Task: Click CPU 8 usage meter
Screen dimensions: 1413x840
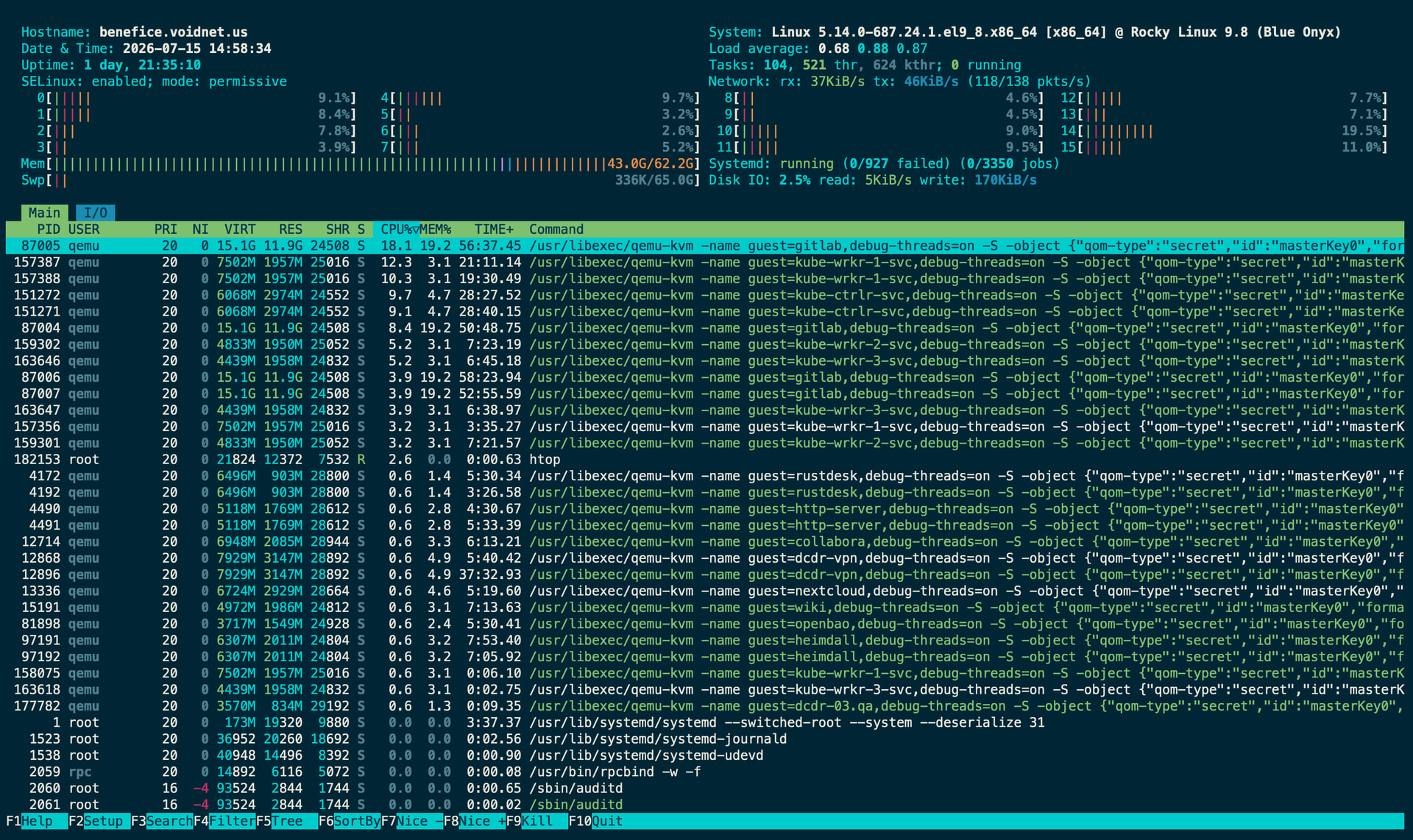Action: [x=884, y=98]
